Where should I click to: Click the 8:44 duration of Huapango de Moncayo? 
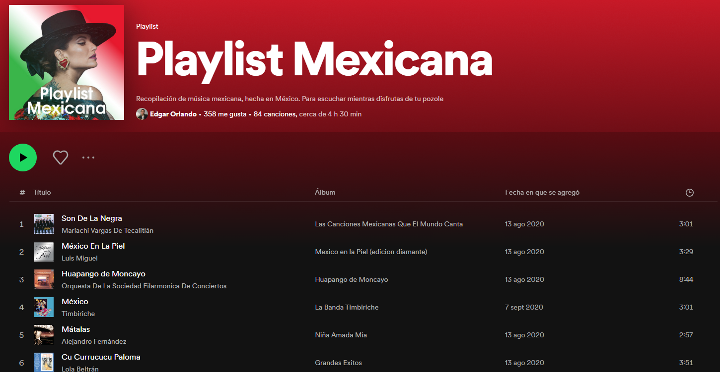click(686, 280)
